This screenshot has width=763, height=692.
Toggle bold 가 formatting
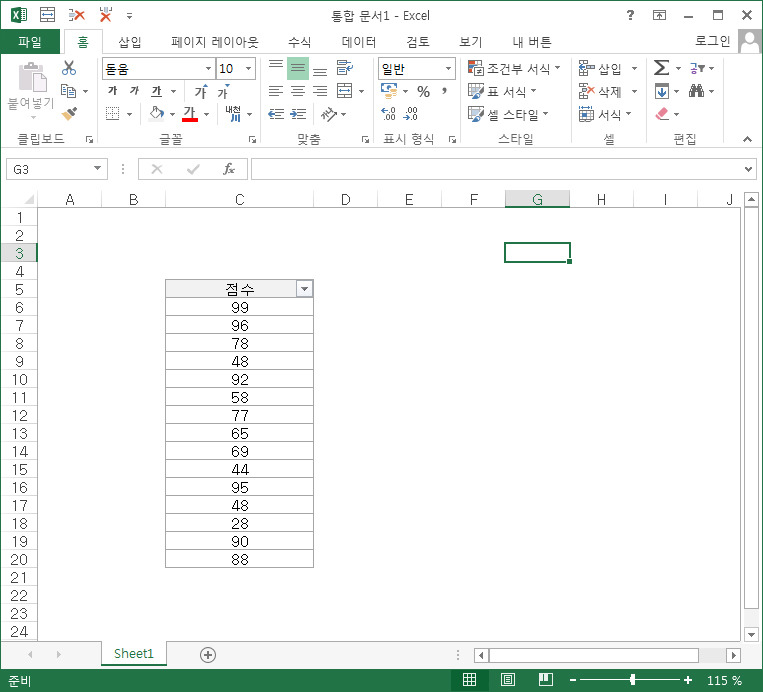(x=113, y=91)
